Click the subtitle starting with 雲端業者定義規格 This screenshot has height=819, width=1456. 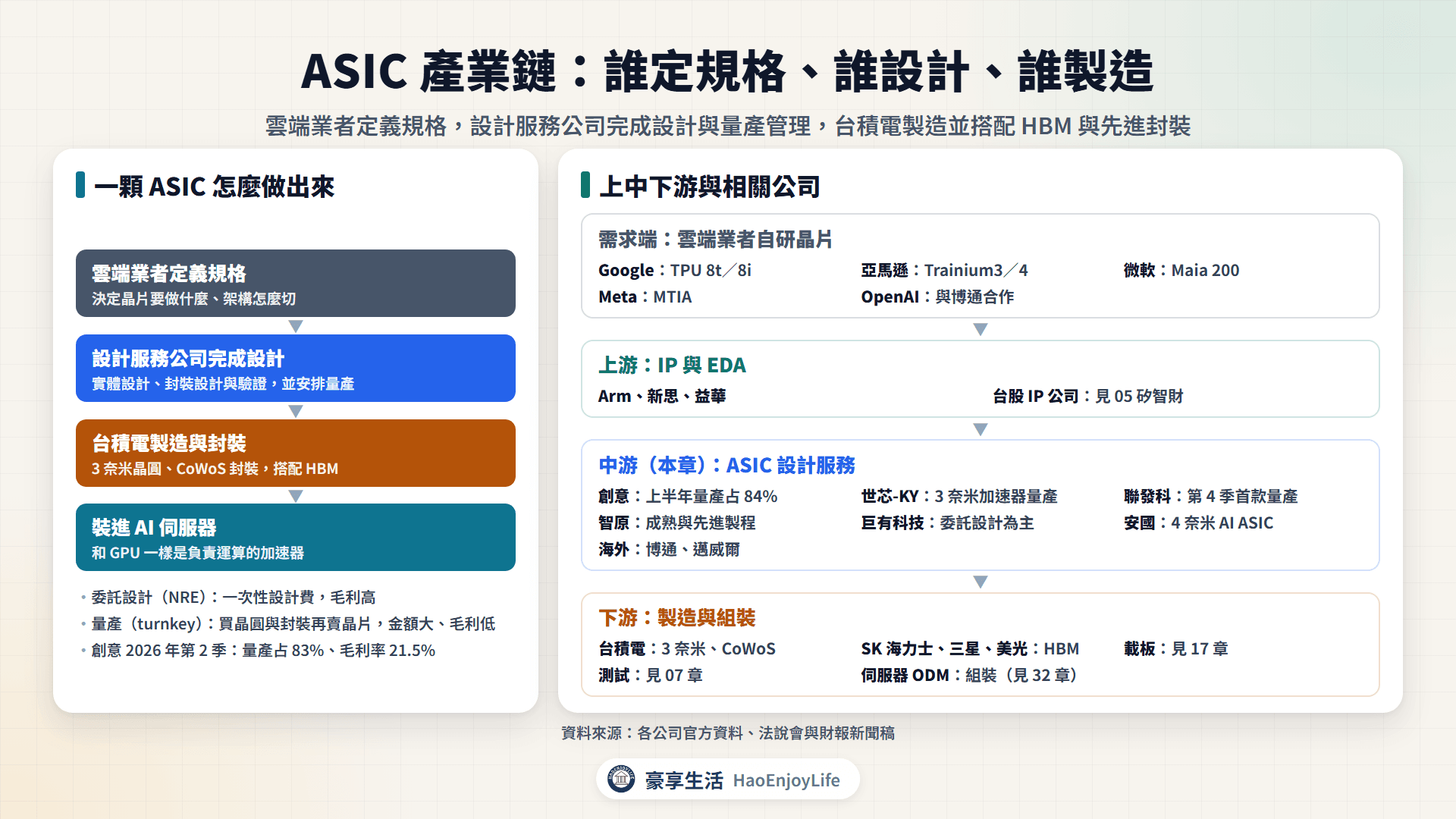coord(728,126)
